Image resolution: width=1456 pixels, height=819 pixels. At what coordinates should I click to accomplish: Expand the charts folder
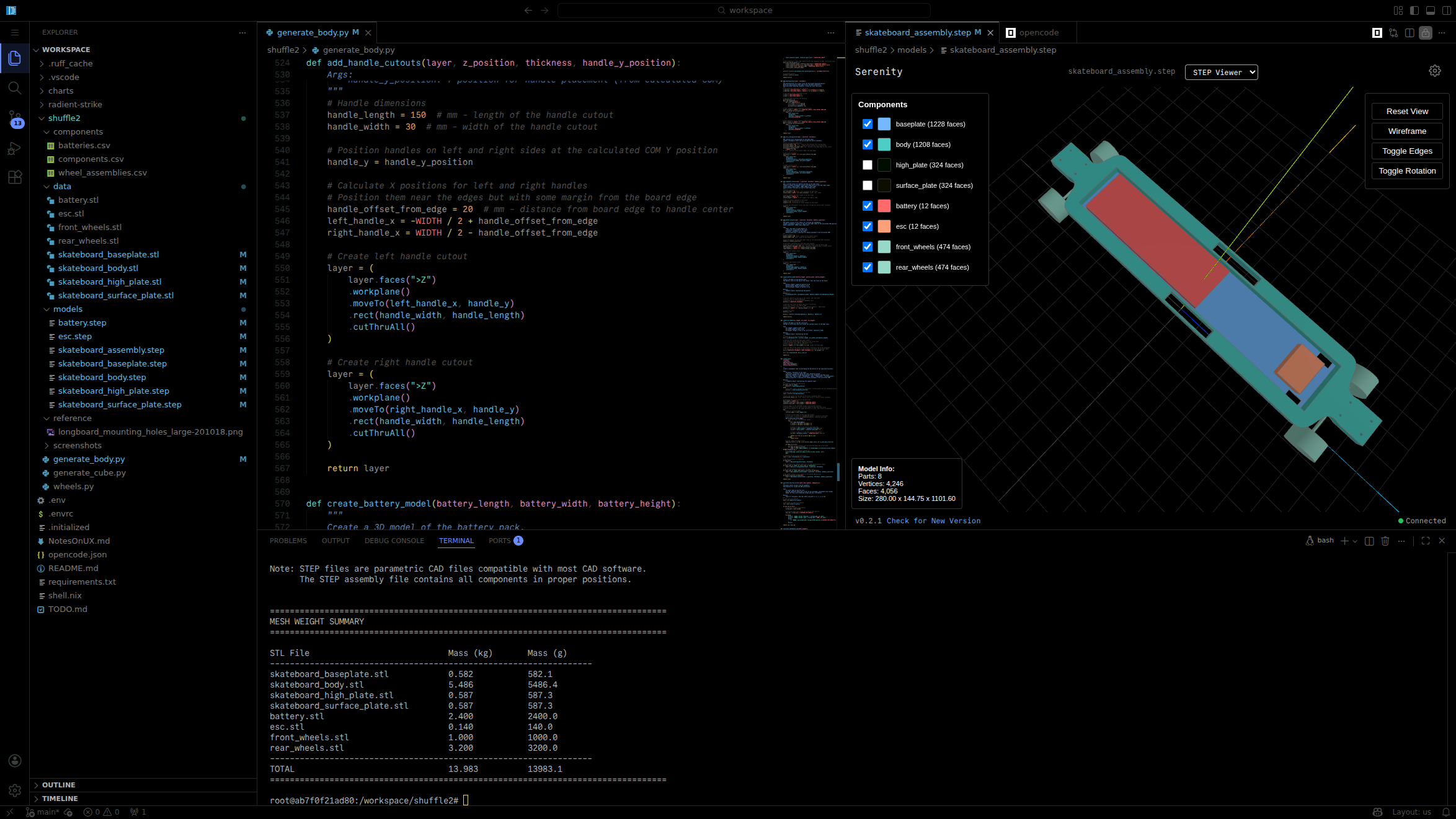(x=61, y=91)
